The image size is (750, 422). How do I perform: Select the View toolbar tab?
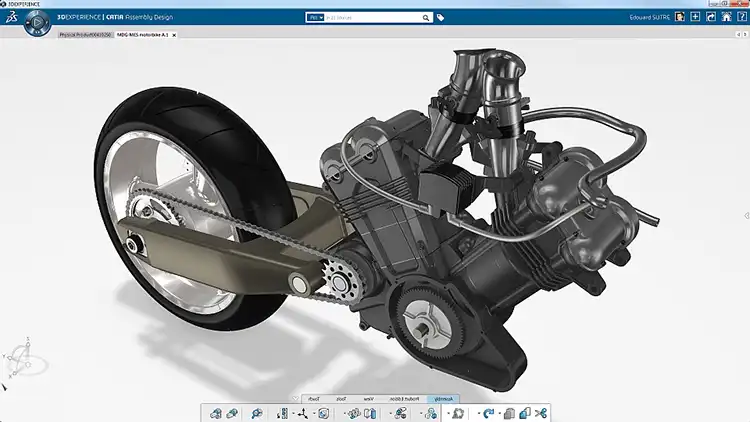pyautogui.click(x=368, y=398)
